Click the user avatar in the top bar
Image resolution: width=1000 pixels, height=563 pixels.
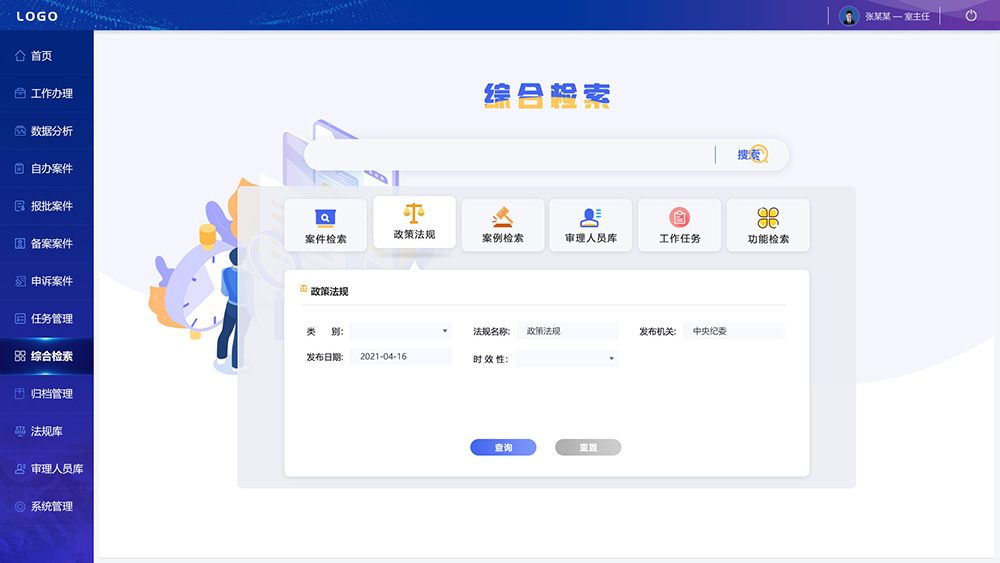pyautogui.click(x=849, y=16)
